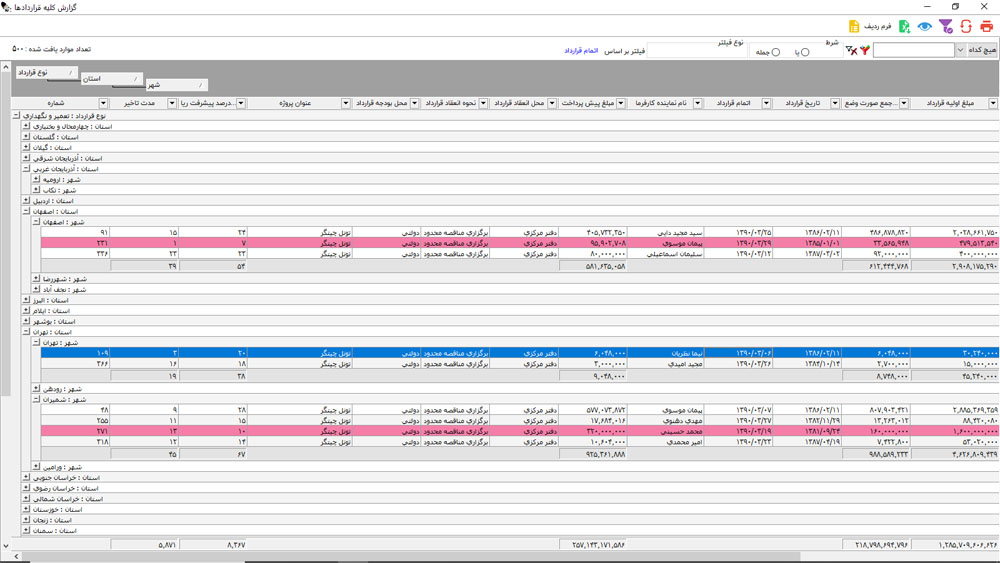Sort by محل انعقاد قرارداد column header
1000x563 pixels.
coord(520,103)
